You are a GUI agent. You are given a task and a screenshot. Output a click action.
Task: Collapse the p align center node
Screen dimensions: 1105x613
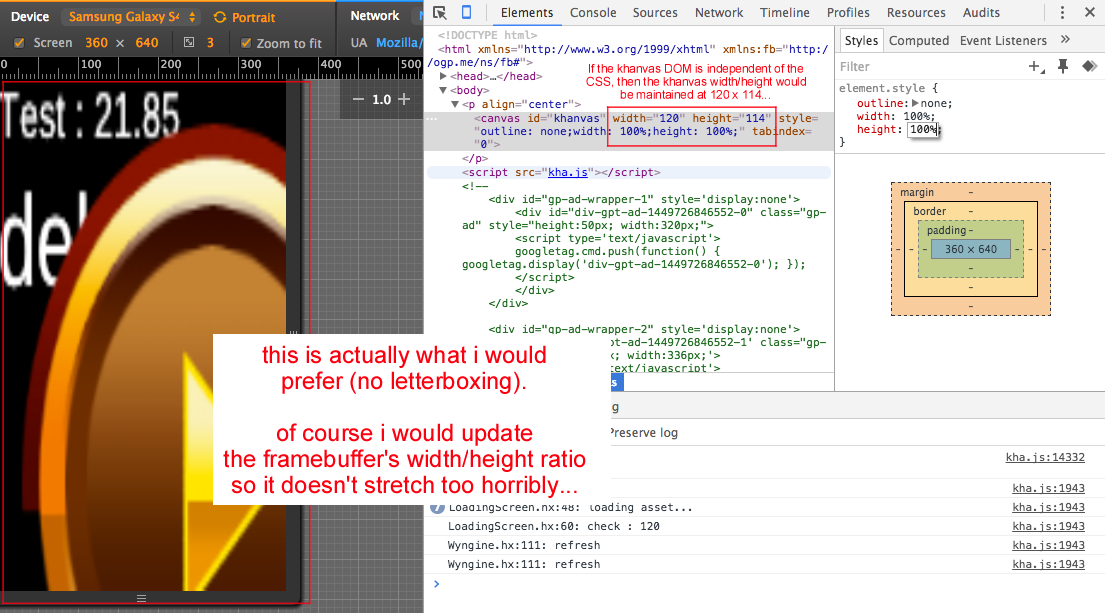pos(455,104)
